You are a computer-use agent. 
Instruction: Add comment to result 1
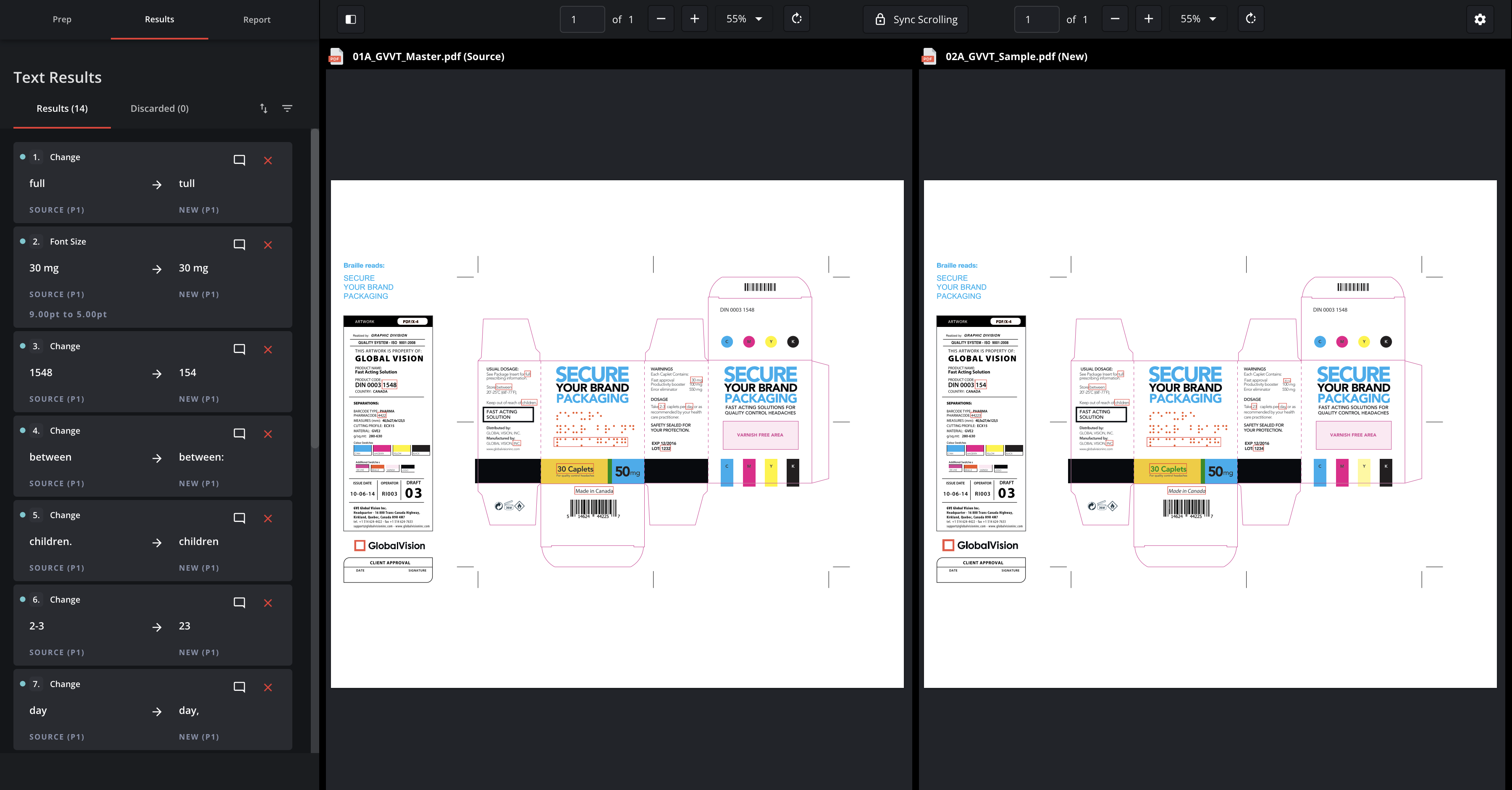[239, 160]
